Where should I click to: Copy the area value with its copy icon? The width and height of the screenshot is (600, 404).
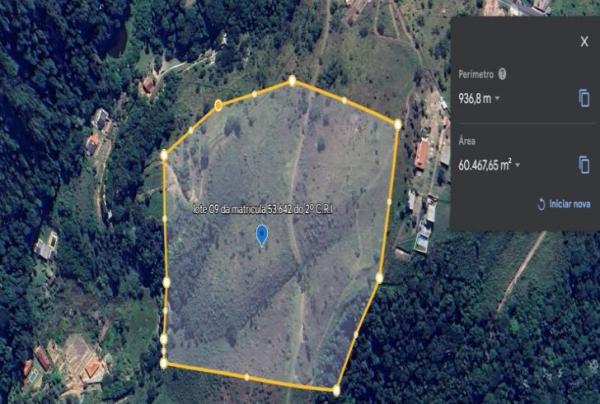[x=584, y=165]
